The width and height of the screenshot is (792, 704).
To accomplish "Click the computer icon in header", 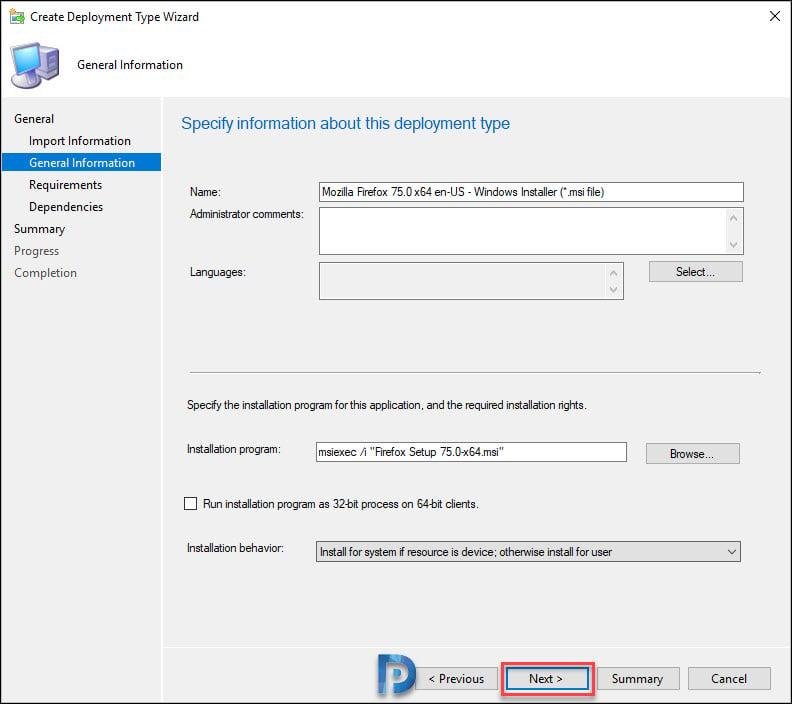I will pos(34,65).
